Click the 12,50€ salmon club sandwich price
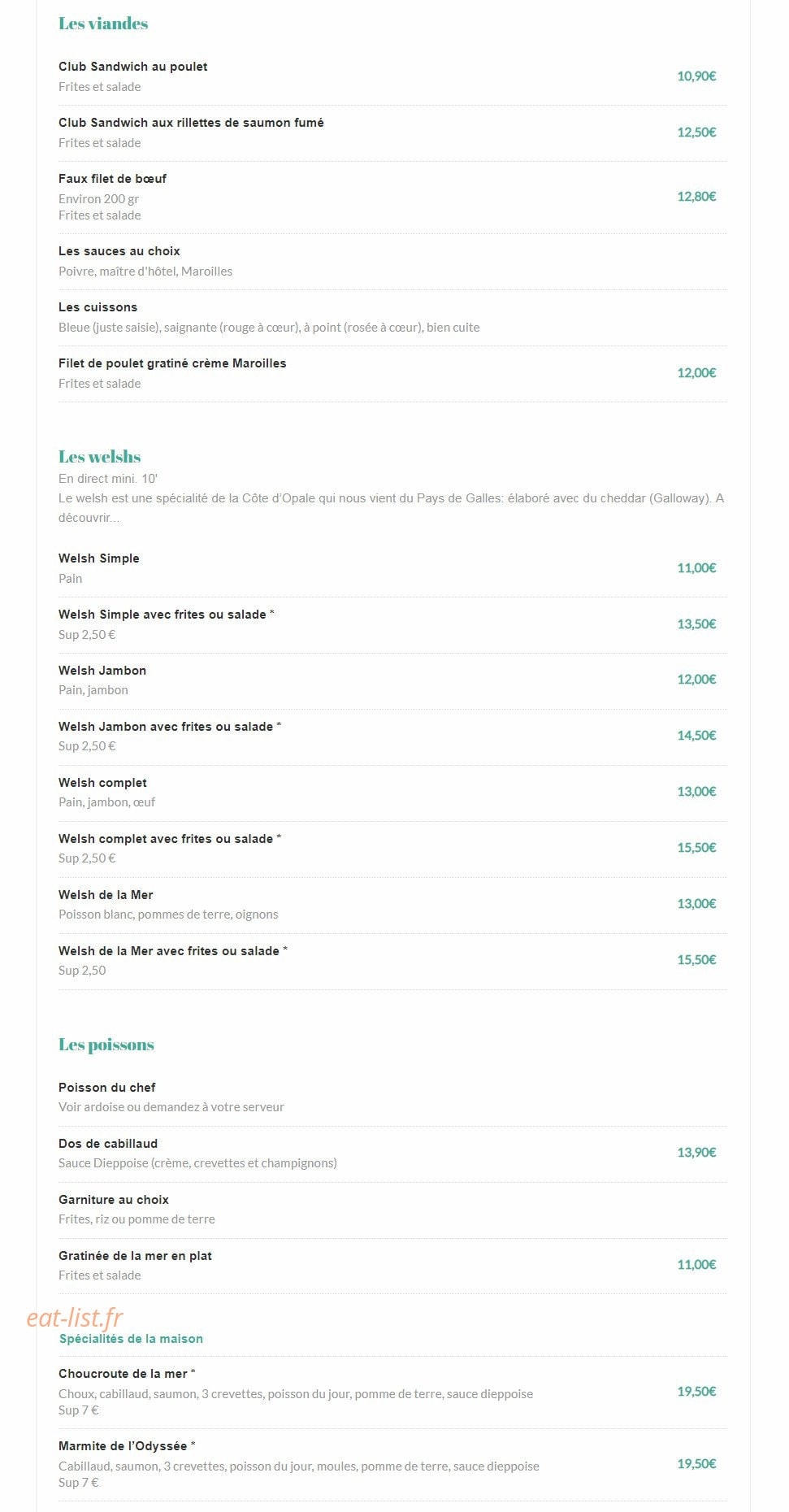This screenshot has height=1512, width=789. pyautogui.click(x=696, y=133)
